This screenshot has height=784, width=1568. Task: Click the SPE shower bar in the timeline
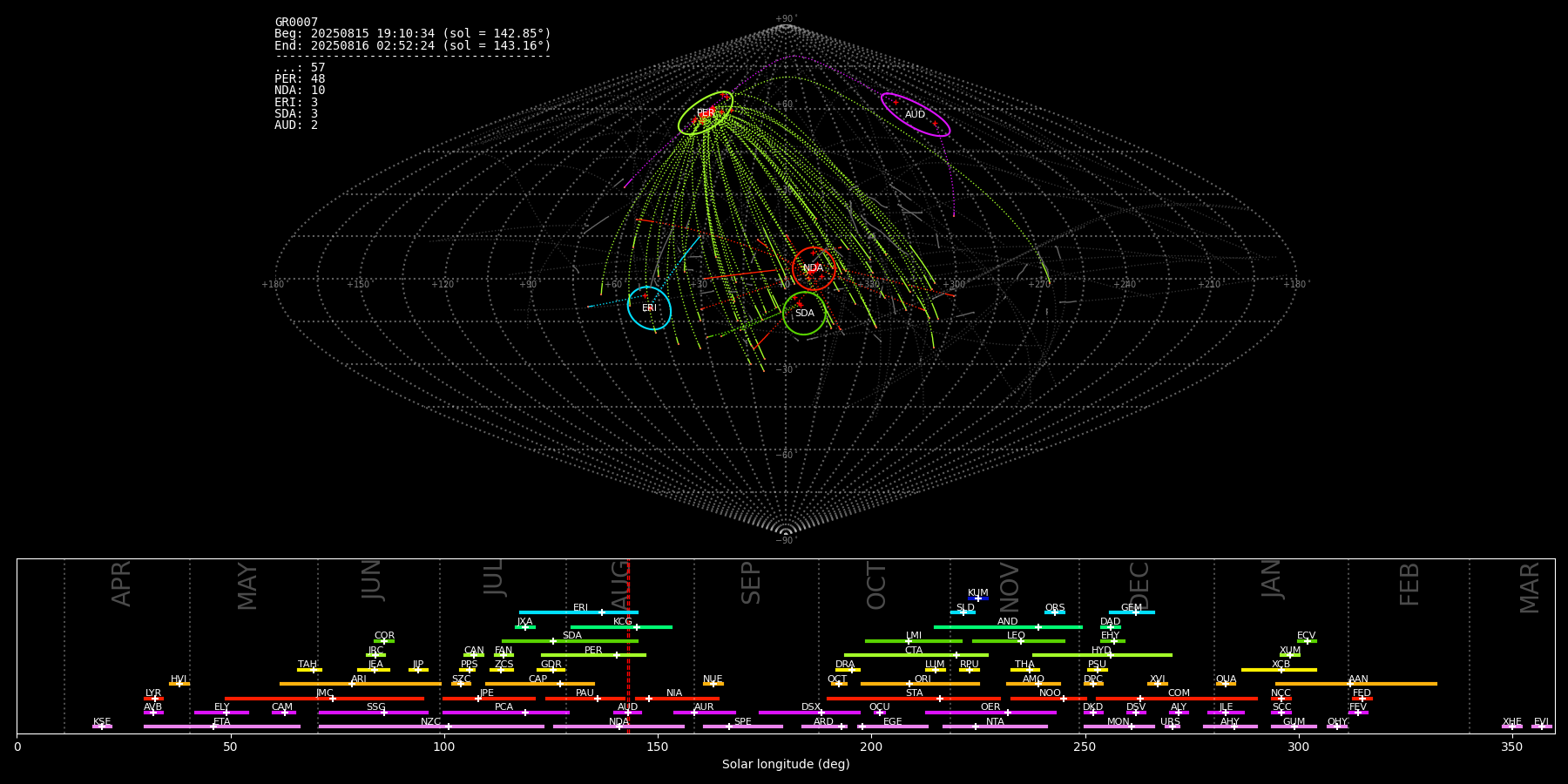coord(743,727)
